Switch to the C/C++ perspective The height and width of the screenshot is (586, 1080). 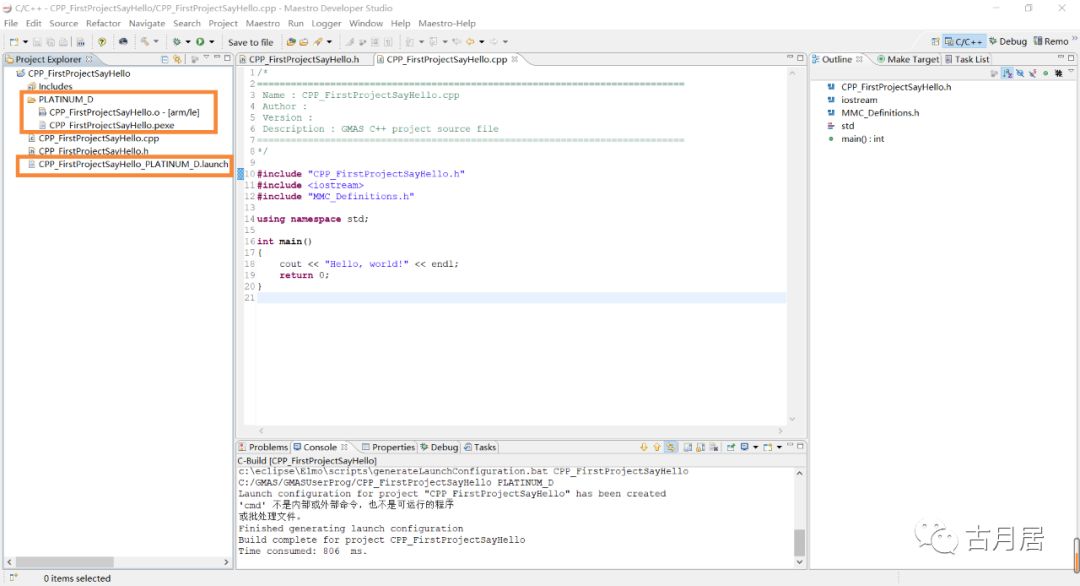[964, 42]
